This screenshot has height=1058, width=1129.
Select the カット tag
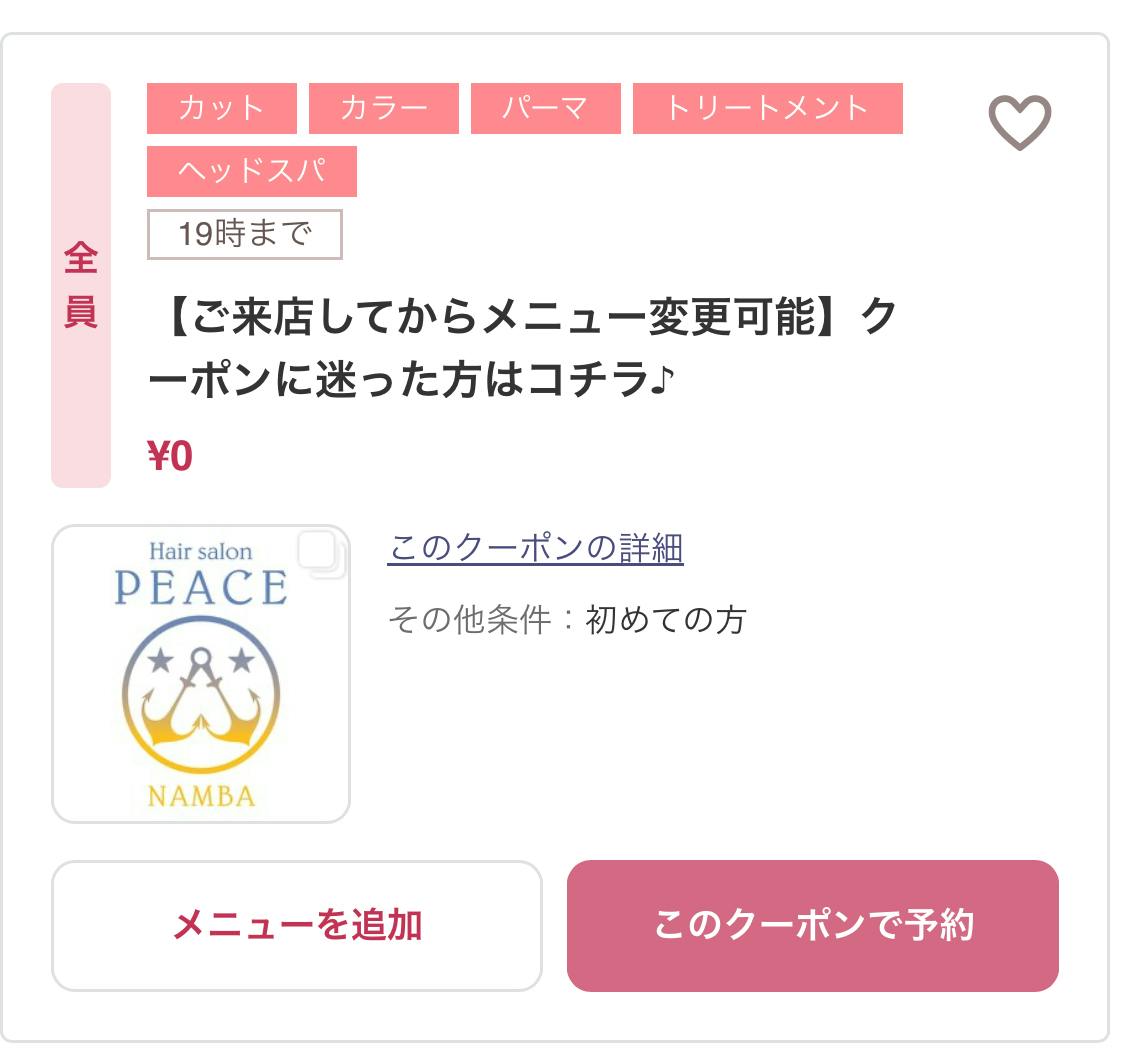click(222, 108)
